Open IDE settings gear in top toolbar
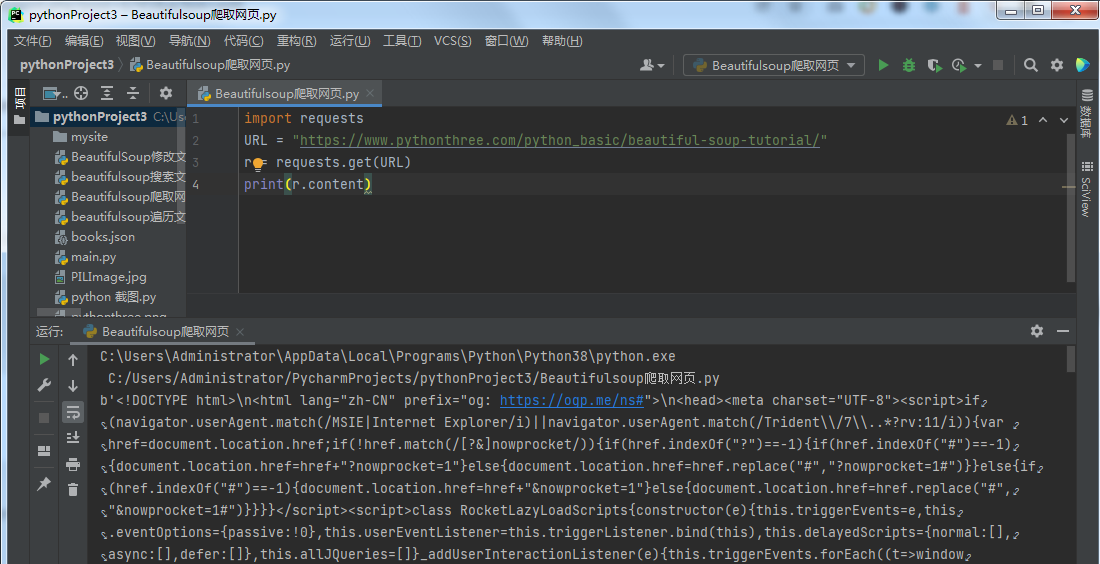Image resolution: width=1100 pixels, height=564 pixels. click(1057, 65)
